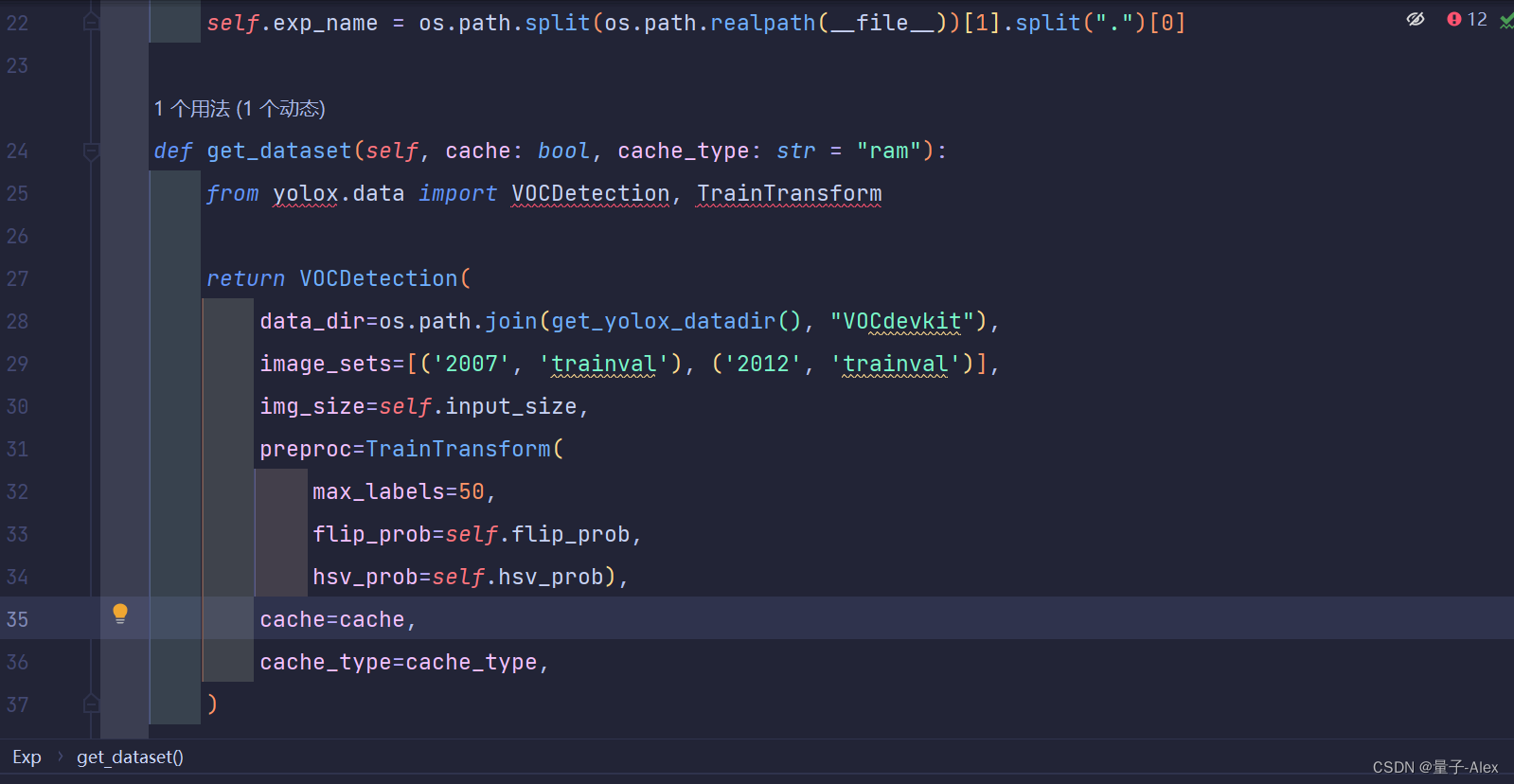Click the yellow lightbulb quick-fix icon

[x=120, y=614]
